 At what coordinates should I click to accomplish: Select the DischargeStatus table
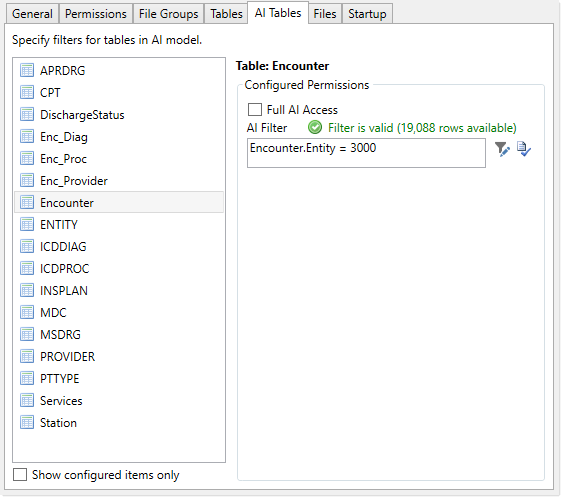coord(119,115)
